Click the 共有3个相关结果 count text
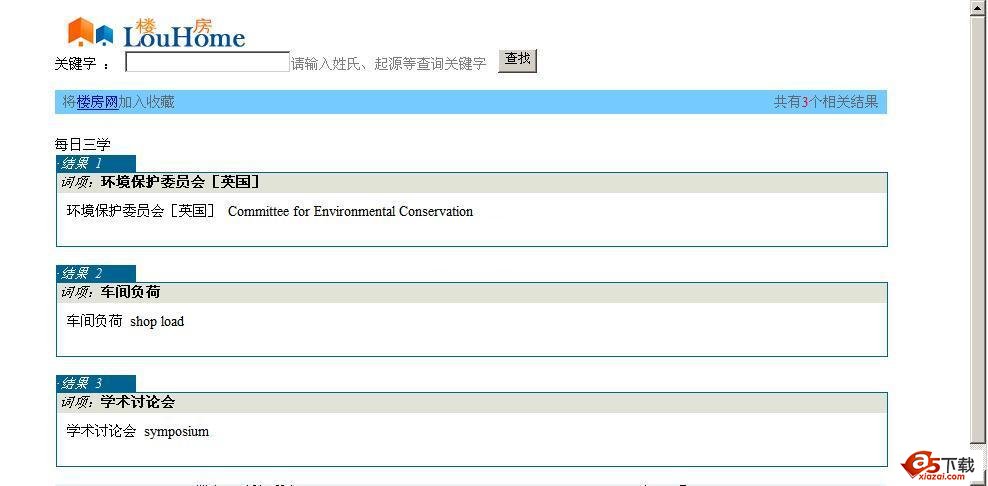The image size is (988, 486). click(x=825, y=102)
